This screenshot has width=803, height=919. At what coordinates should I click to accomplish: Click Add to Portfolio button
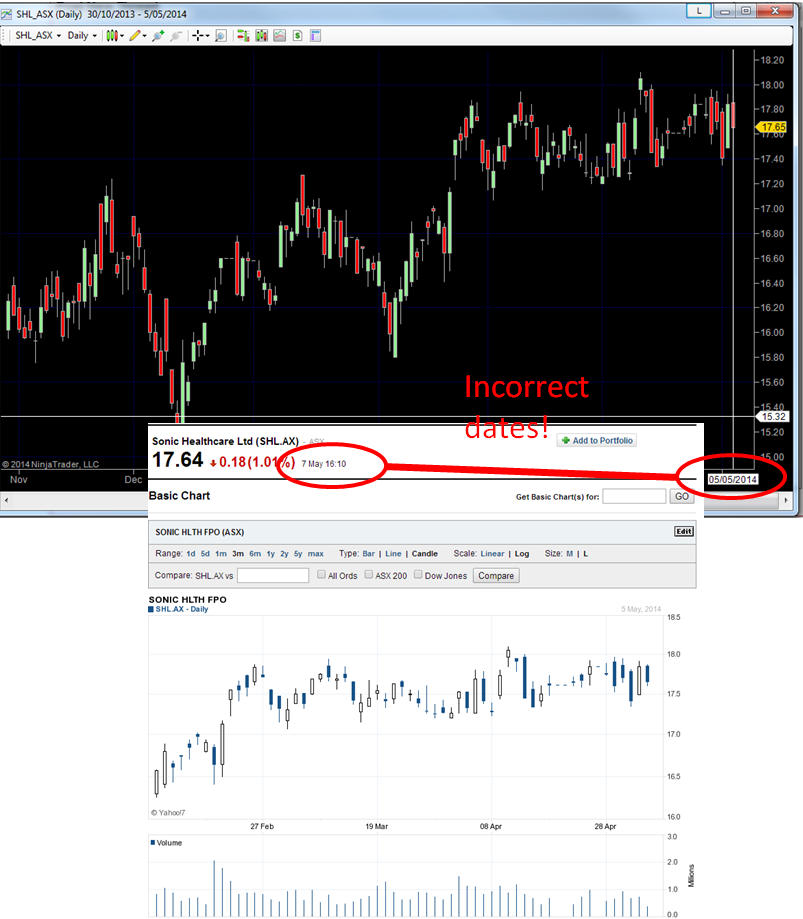click(597, 440)
